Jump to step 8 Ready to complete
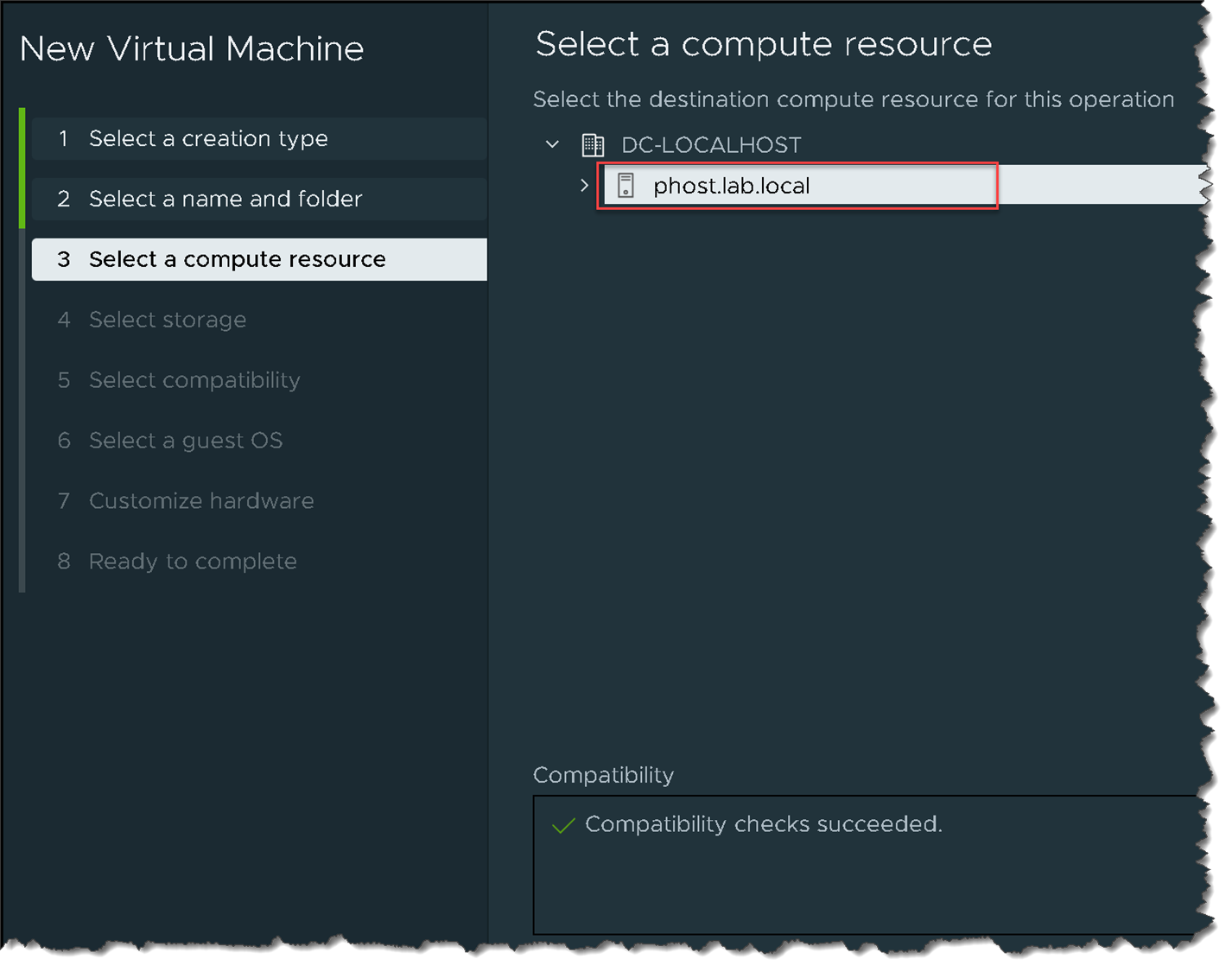The height and width of the screenshot is (972, 1232). click(193, 562)
